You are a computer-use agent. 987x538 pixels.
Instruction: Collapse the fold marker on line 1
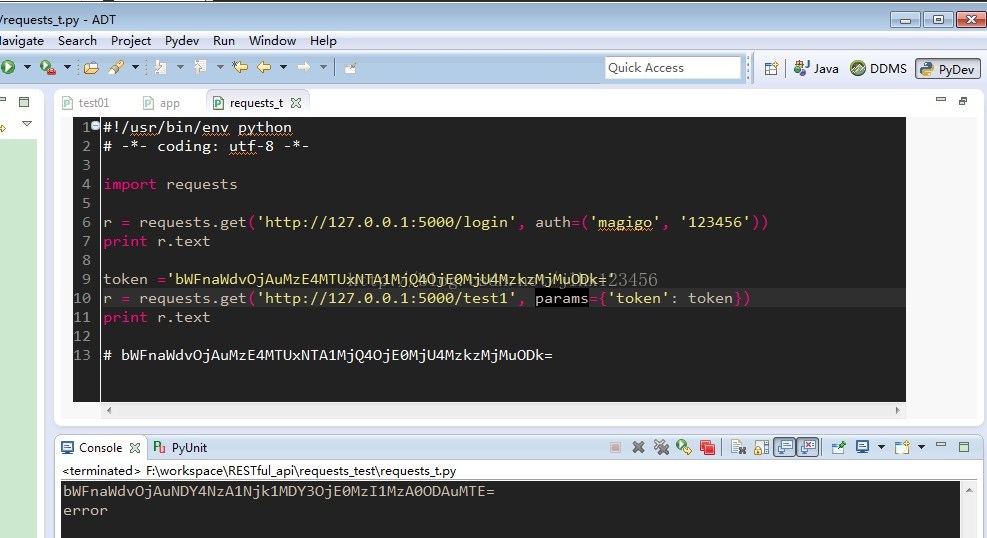coord(95,126)
